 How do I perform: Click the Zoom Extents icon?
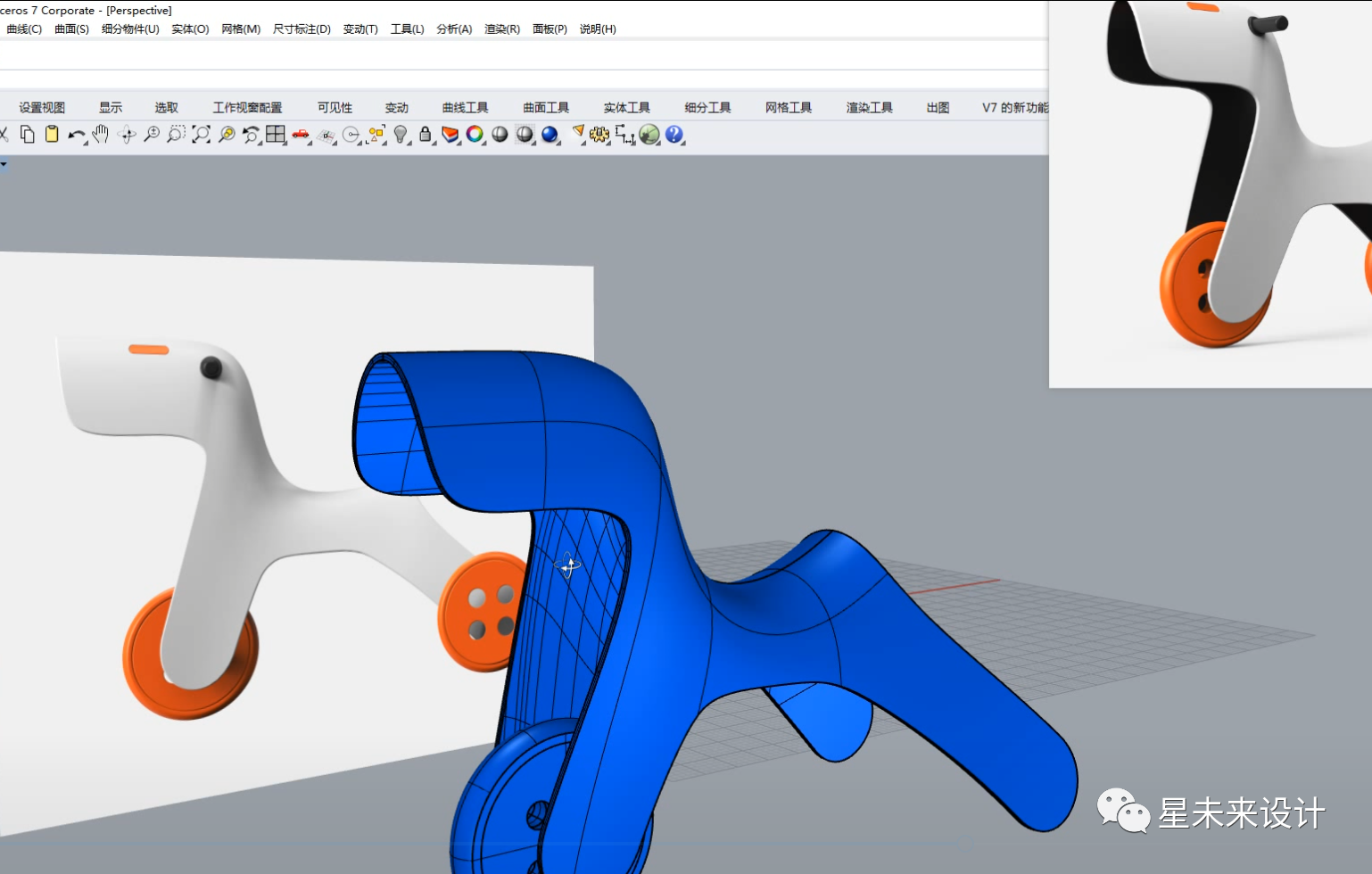[x=202, y=135]
